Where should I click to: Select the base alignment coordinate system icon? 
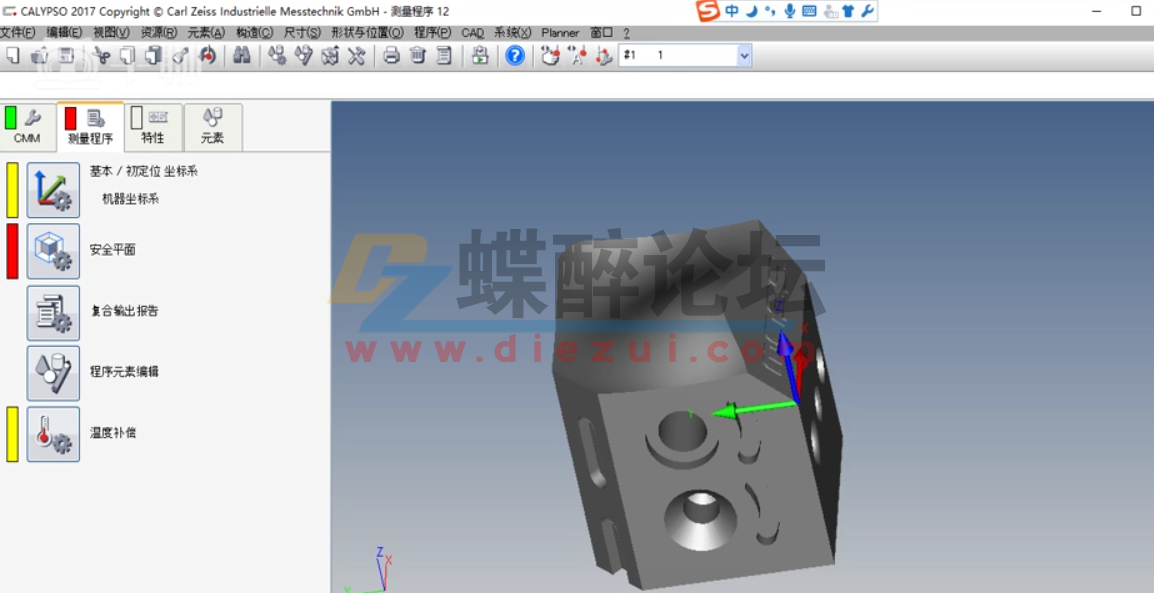(x=52, y=188)
